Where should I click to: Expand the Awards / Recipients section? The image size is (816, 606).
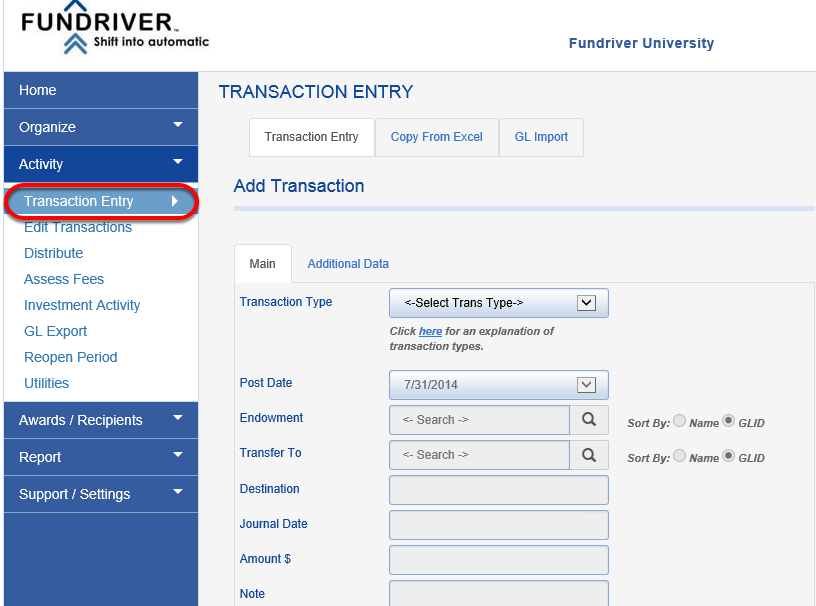tap(101, 420)
